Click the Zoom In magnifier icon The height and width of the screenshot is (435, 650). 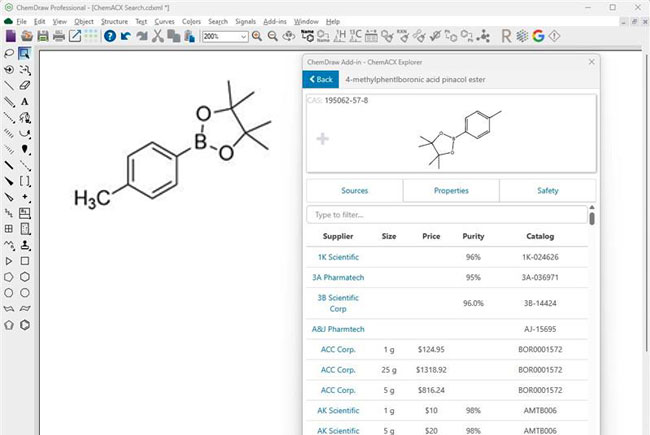tap(257, 36)
